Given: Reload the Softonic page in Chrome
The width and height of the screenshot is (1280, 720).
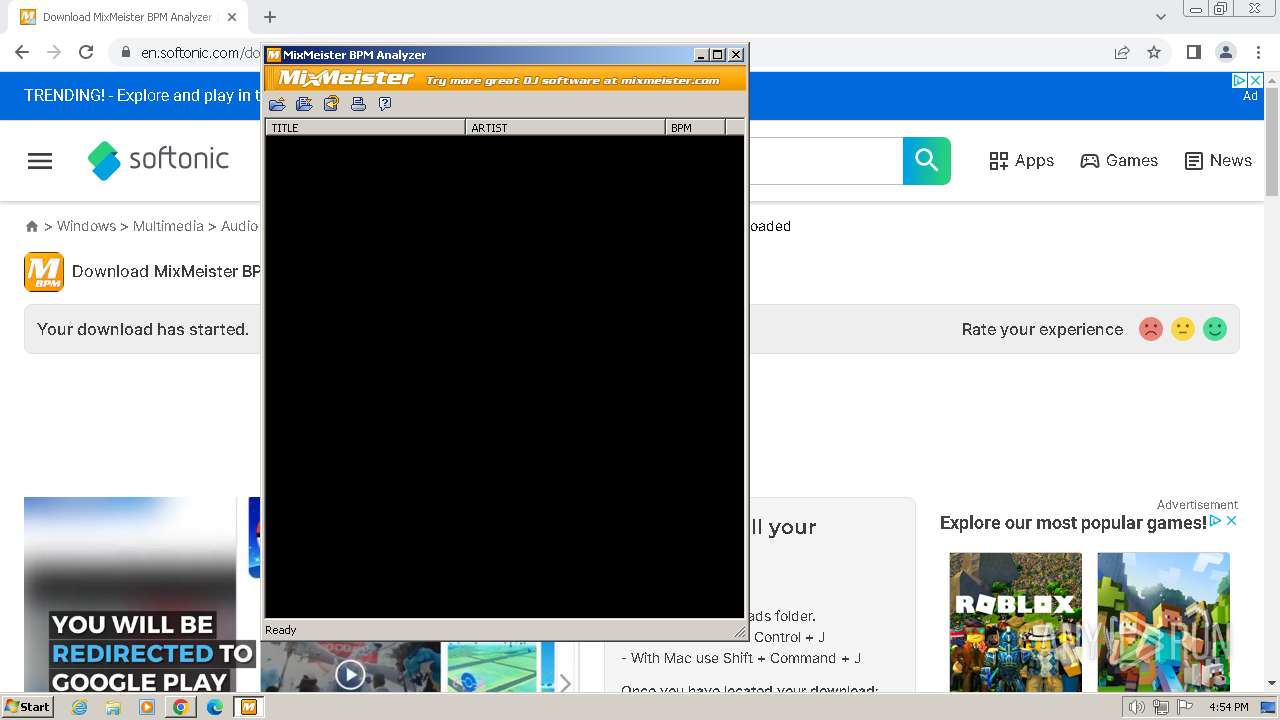Looking at the screenshot, I should [86, 52].
